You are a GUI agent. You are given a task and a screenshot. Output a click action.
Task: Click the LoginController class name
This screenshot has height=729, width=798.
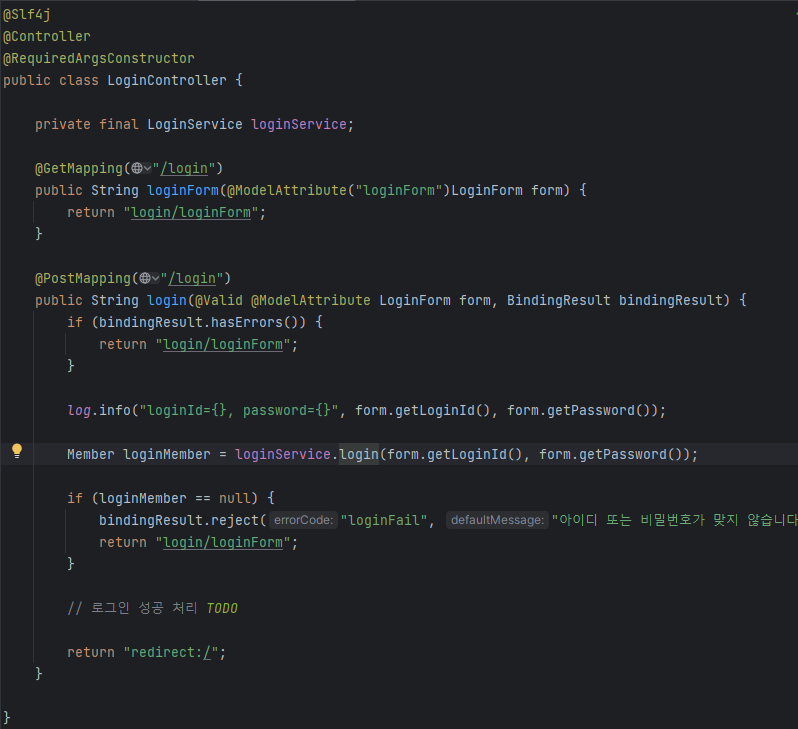(167, 80)
